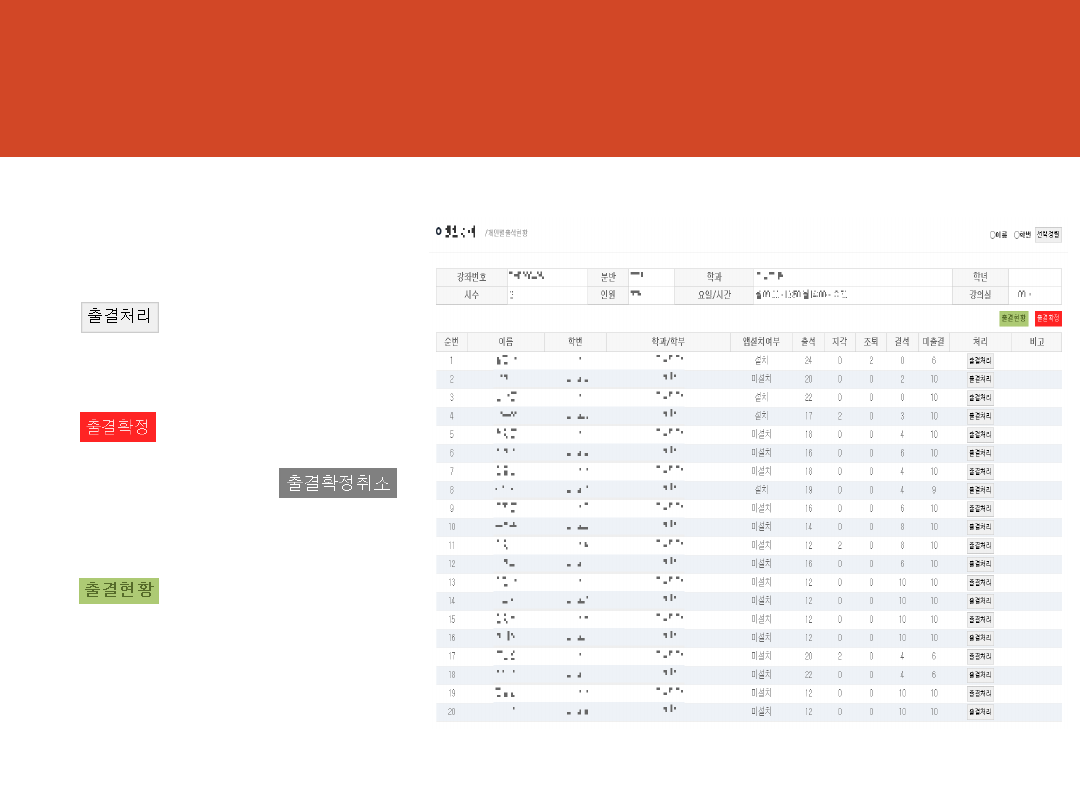Click the 이름 column header in table
Viewport: 1080px width, 810px height.
506,342
